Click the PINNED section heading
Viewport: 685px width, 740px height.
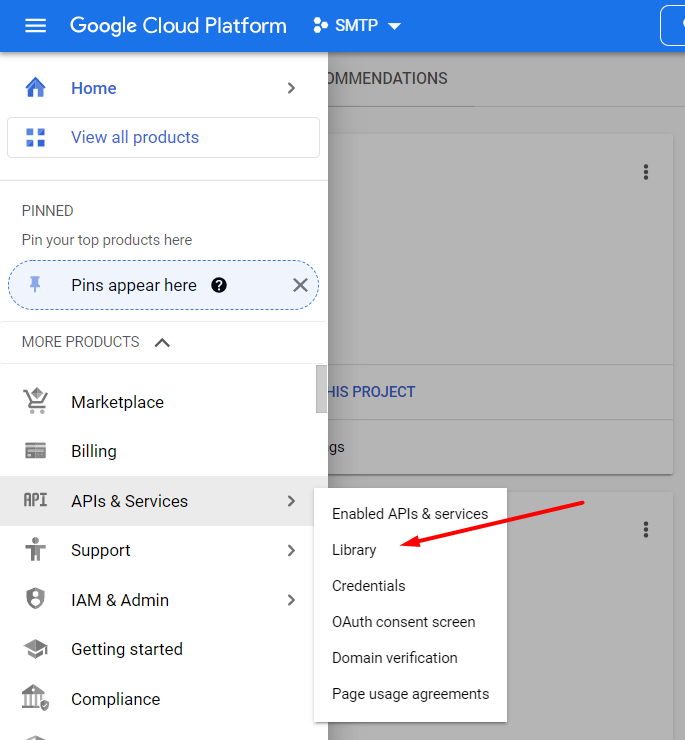click(48, 210)
